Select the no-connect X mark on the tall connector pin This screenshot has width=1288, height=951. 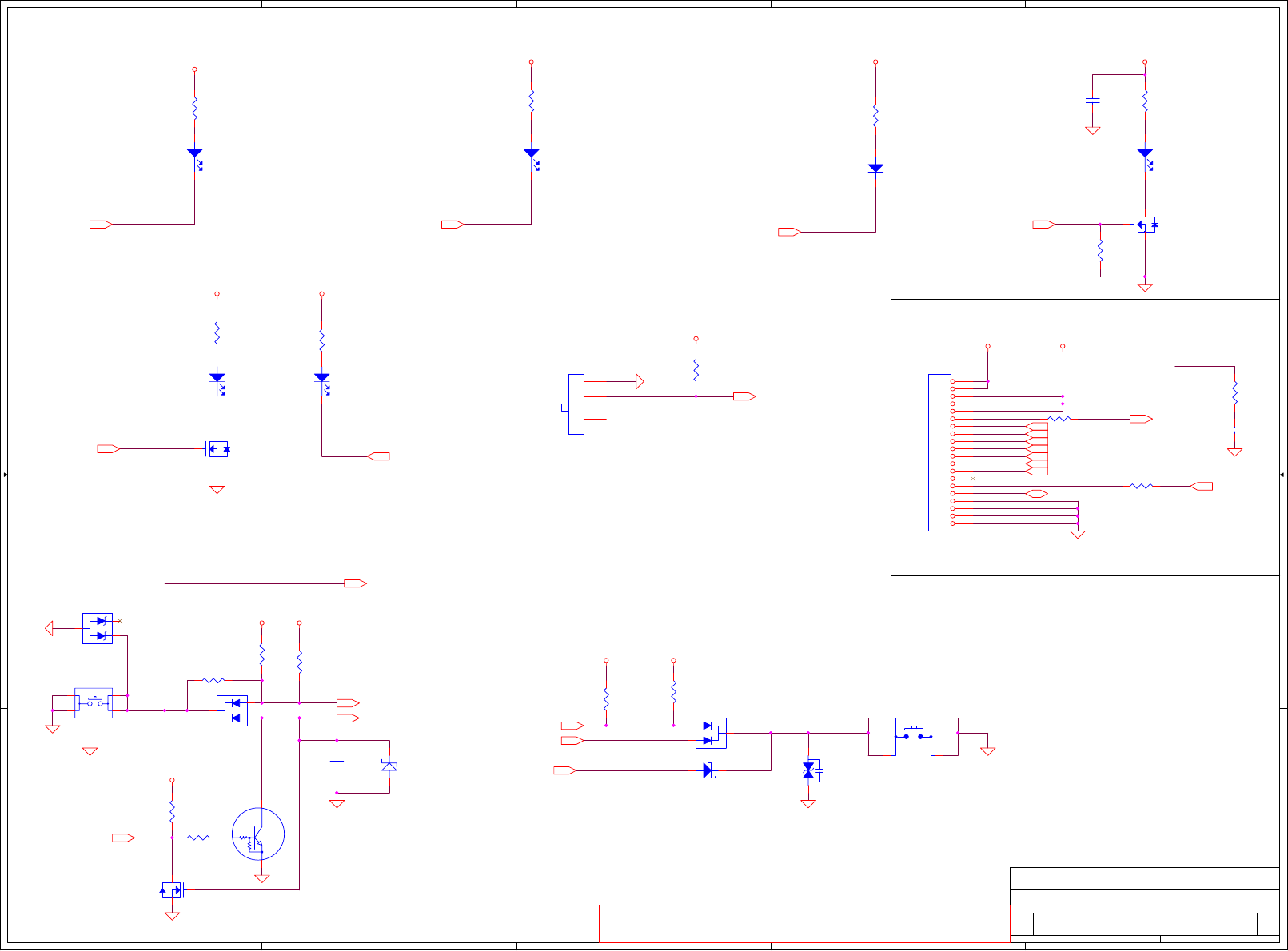(972, 479)
